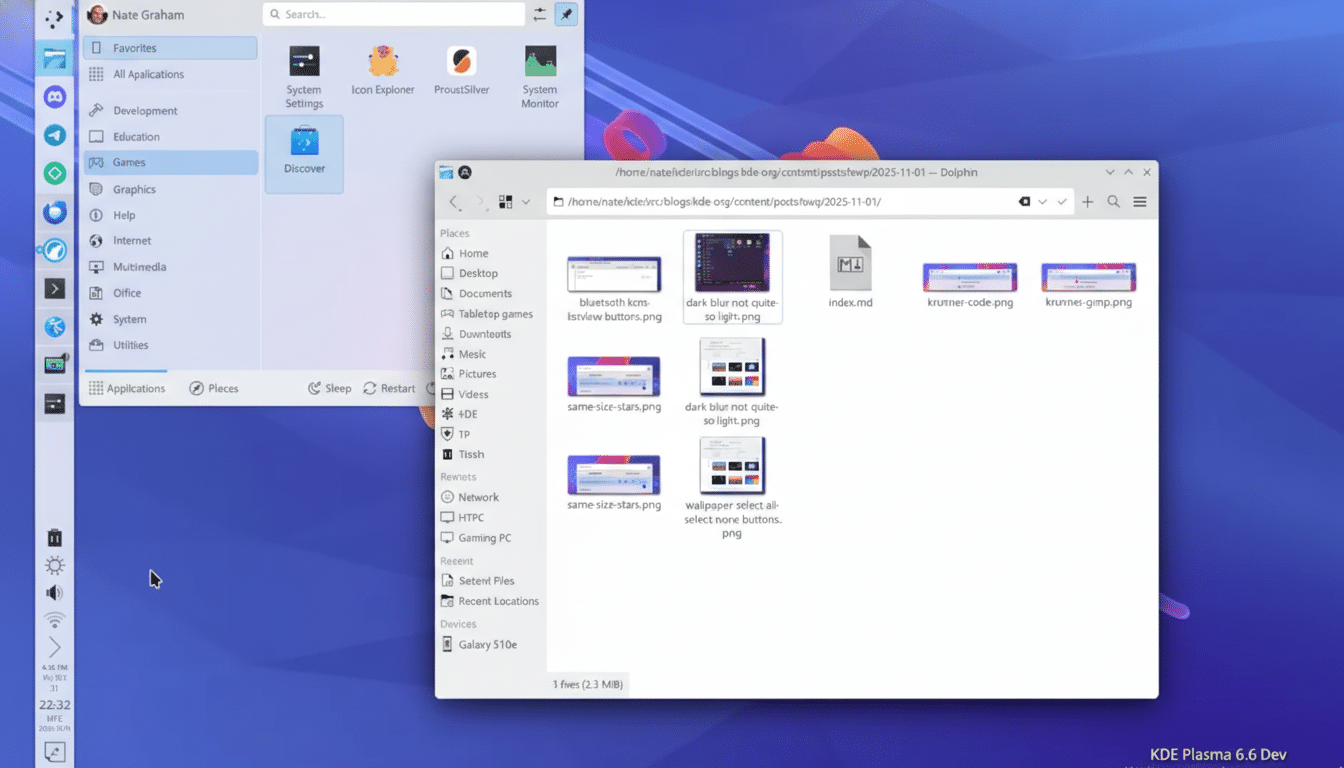Open the terminal app from the dock
This screenshot has width=1344, height=768.
54,288
